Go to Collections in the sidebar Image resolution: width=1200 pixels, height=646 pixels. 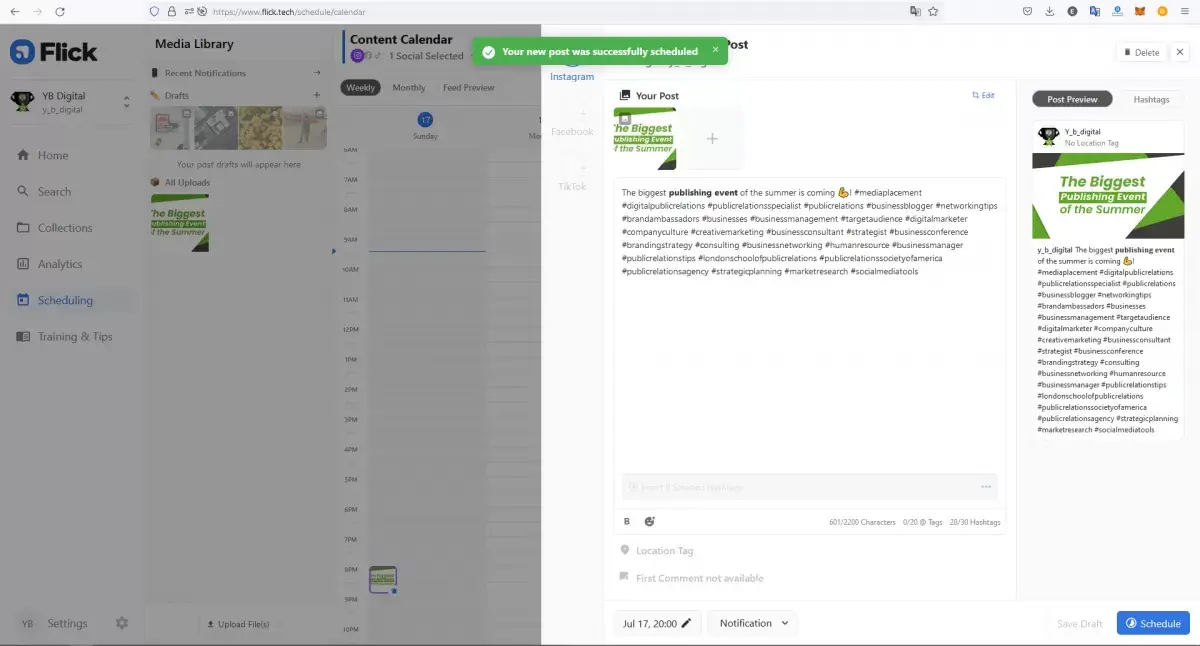pyautogui.click(x=64, y=228)
